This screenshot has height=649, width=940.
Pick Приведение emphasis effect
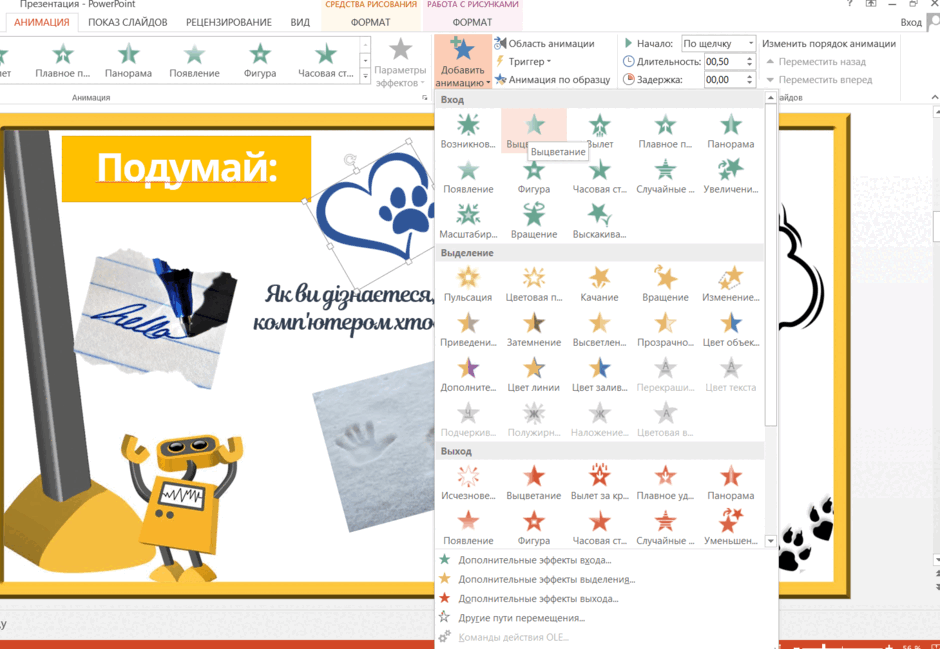coord(468,330)
